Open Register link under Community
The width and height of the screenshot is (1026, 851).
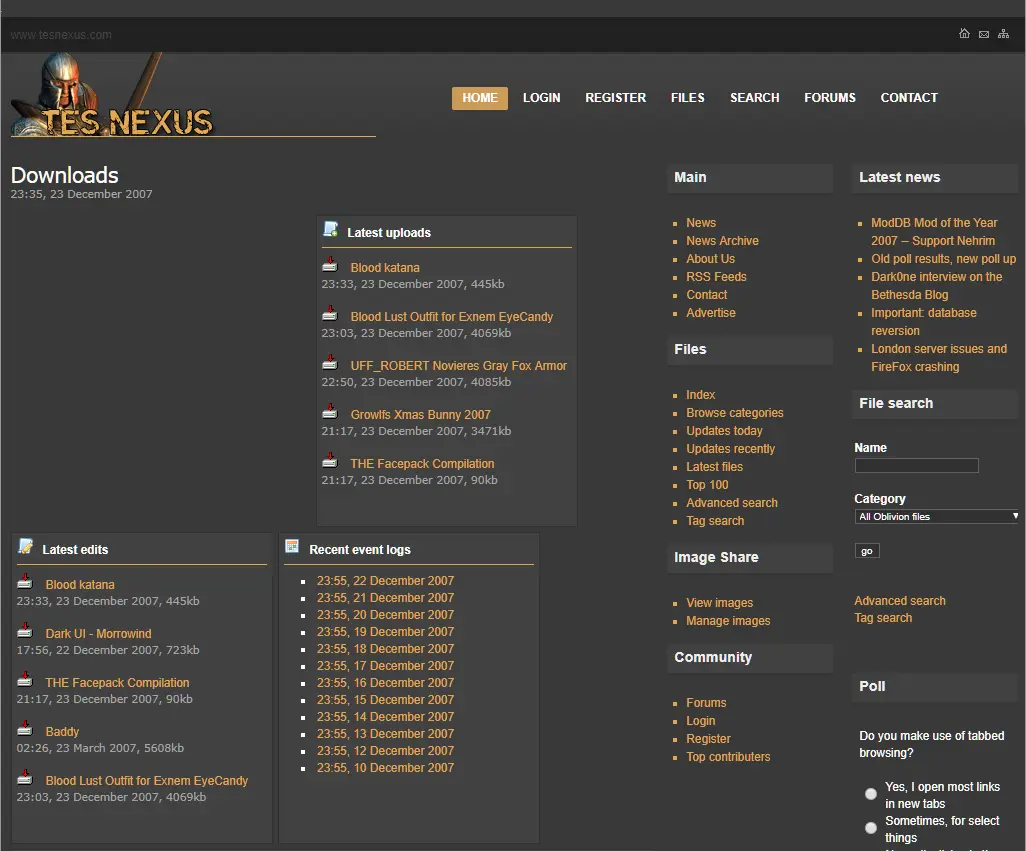708,739
